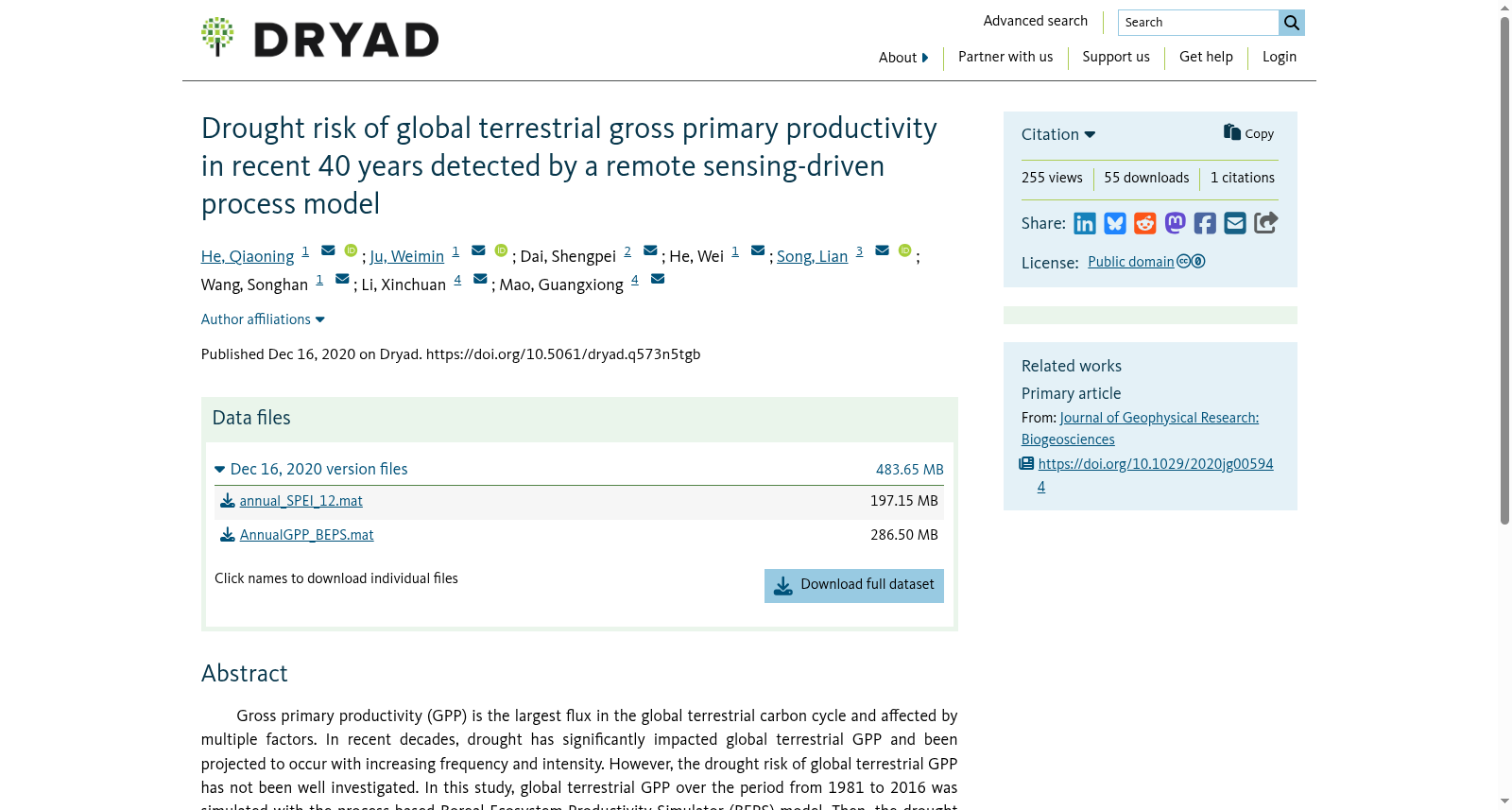Viewport: 1512px width, 810px height.
Task: Email Ju, Weimin envelope icon
Action: click(x=478, y=250)
